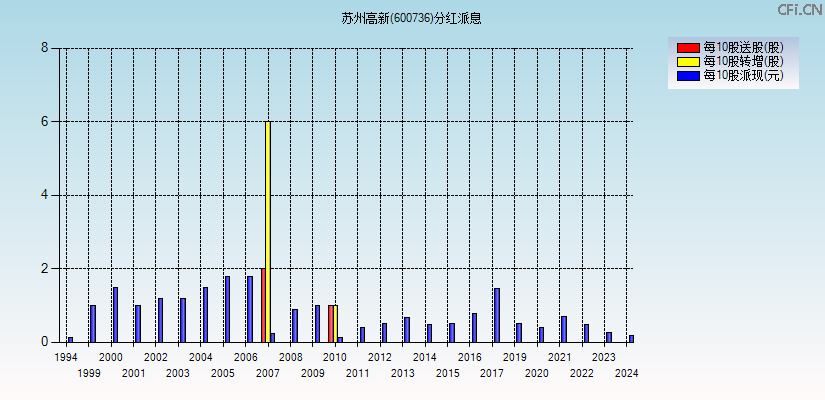Click the chart title 苏州高新(600736)分红派息
825x400 pixels.
point(411,19)
